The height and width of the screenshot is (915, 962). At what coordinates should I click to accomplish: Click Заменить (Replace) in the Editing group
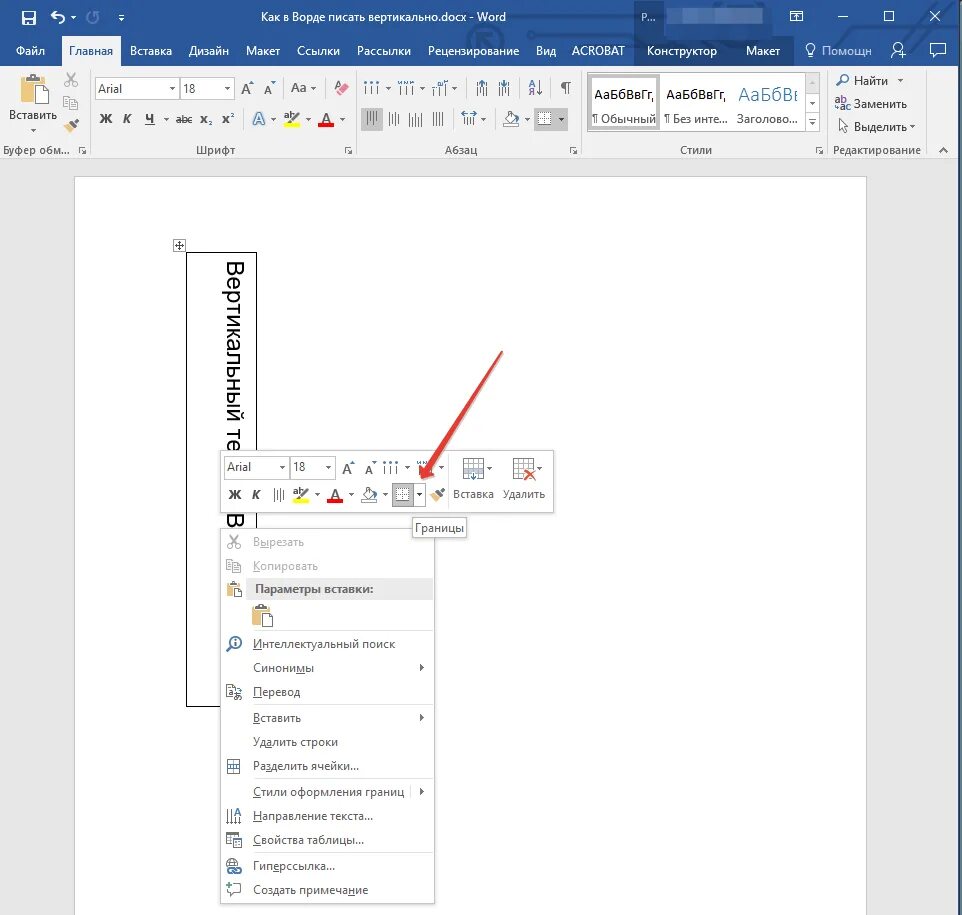tap(871, 104)
